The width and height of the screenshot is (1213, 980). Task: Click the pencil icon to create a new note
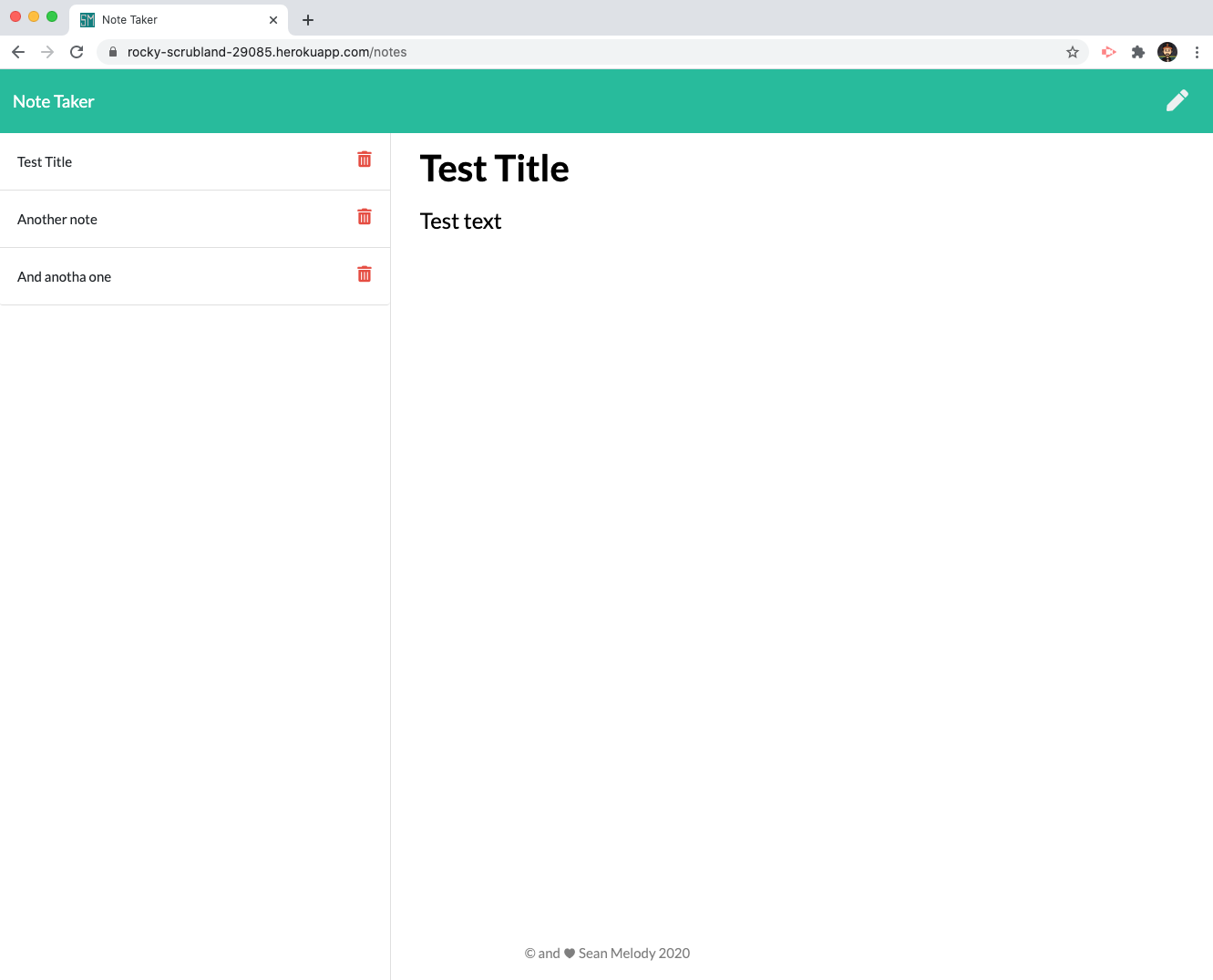coord(1177,100)
